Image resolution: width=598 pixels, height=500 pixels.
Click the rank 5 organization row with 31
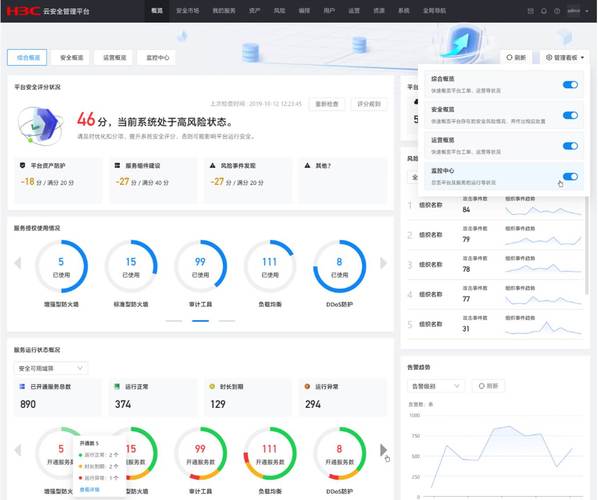click(495, 324)
